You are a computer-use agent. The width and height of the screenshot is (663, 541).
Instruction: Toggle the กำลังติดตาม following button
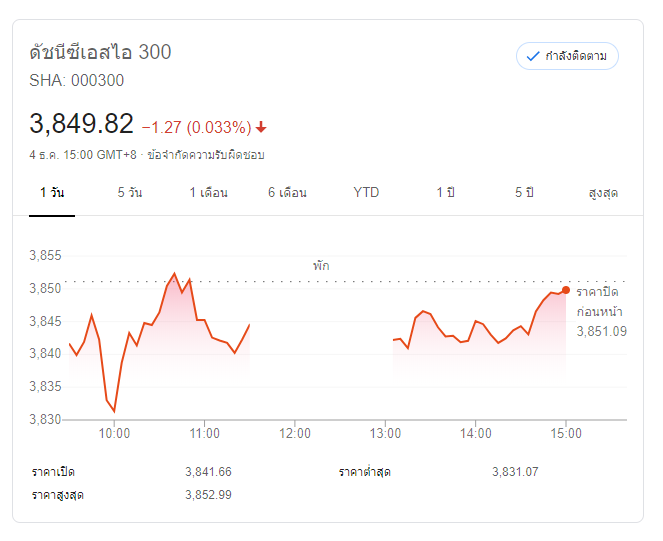coord(567,56)
